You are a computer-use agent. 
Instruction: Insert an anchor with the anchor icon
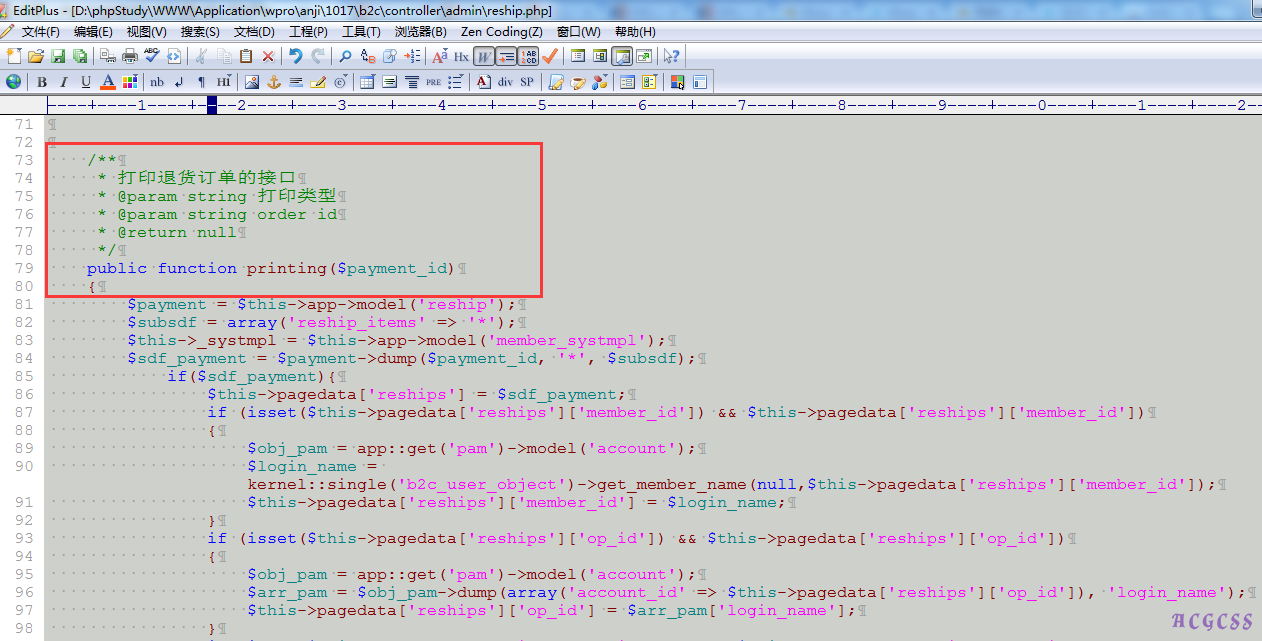pos(273,82)
